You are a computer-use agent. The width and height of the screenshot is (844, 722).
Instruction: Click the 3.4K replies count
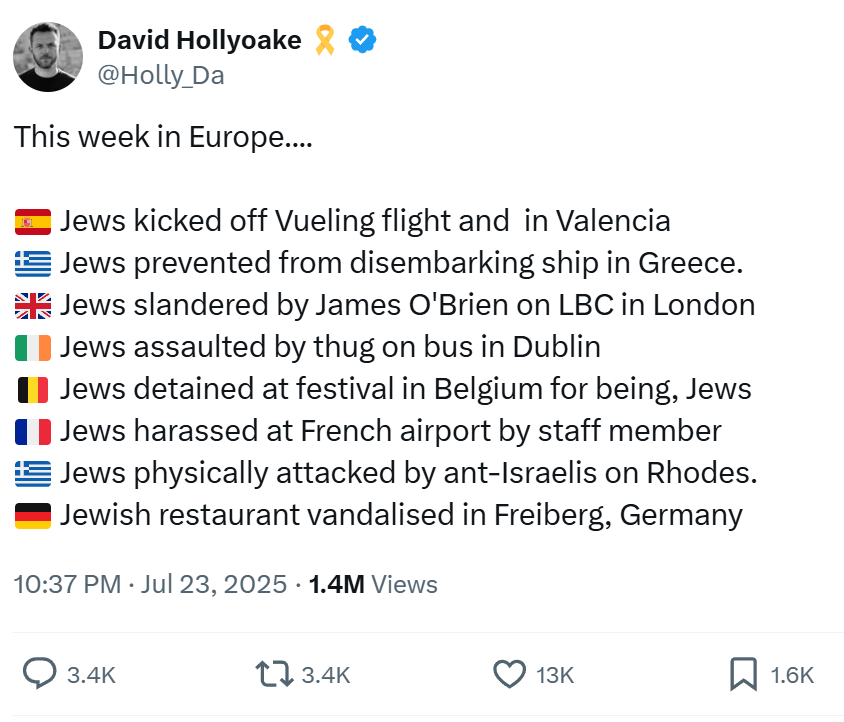click(91, 675)
